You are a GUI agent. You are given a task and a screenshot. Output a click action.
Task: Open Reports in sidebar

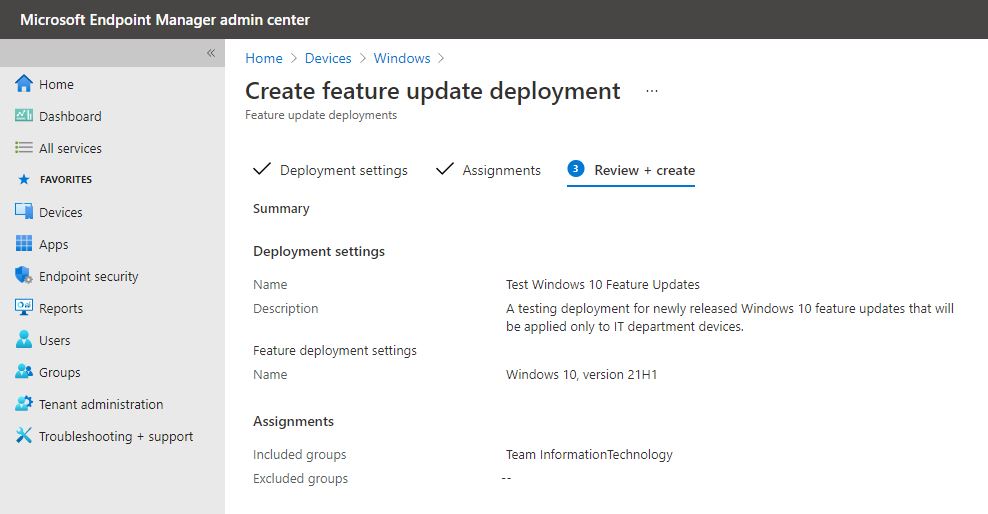click(x=61, y=309)
